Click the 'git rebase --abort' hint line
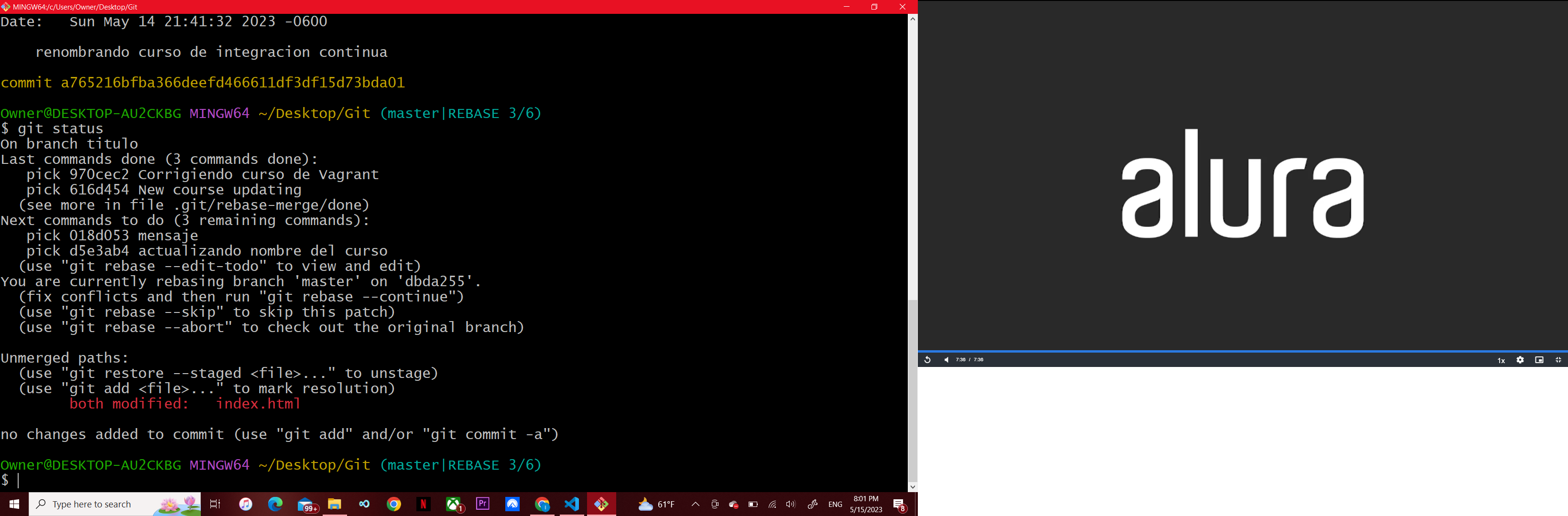1568x516 pixels. pyautogui.click(x=272, y=327)
